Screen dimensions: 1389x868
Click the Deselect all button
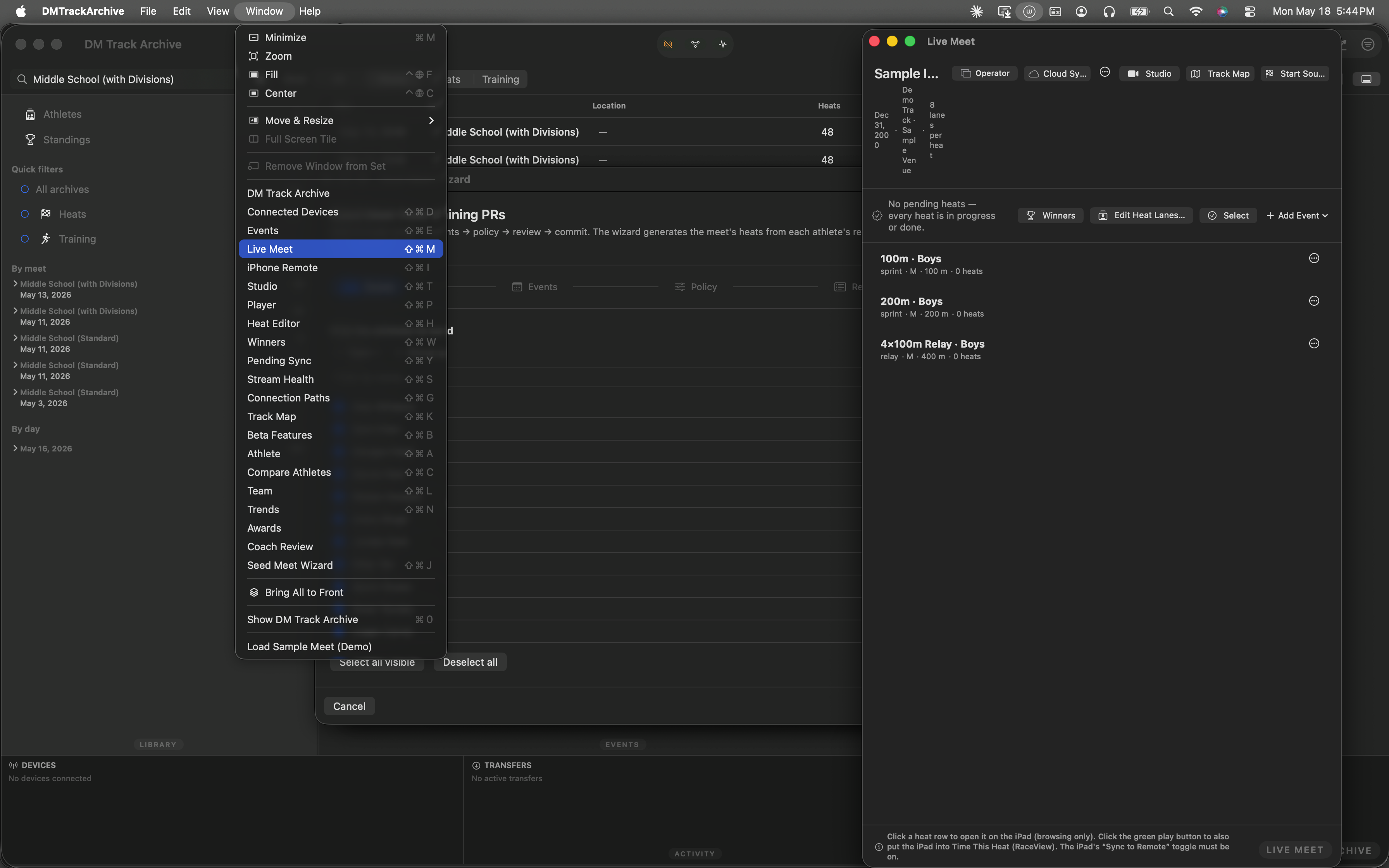pyautogui.click(x=470, y=662)
